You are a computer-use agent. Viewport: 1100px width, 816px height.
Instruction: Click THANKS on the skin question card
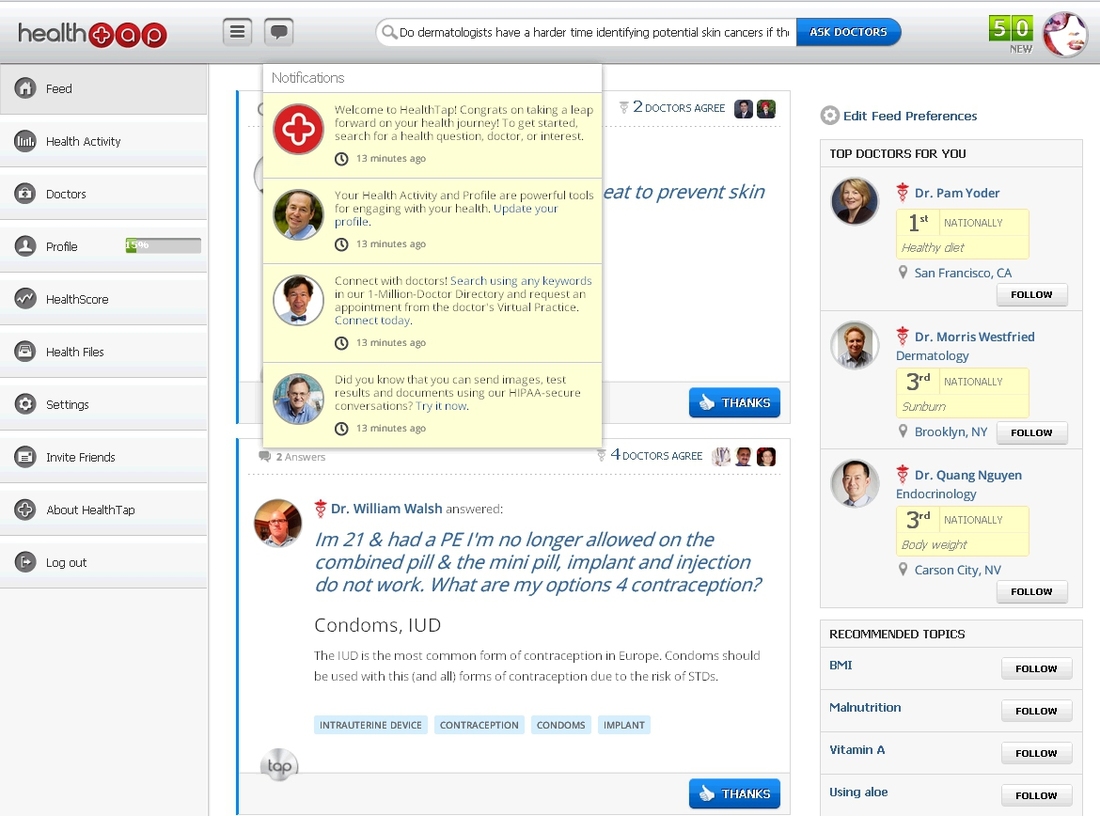click(735, 403)
